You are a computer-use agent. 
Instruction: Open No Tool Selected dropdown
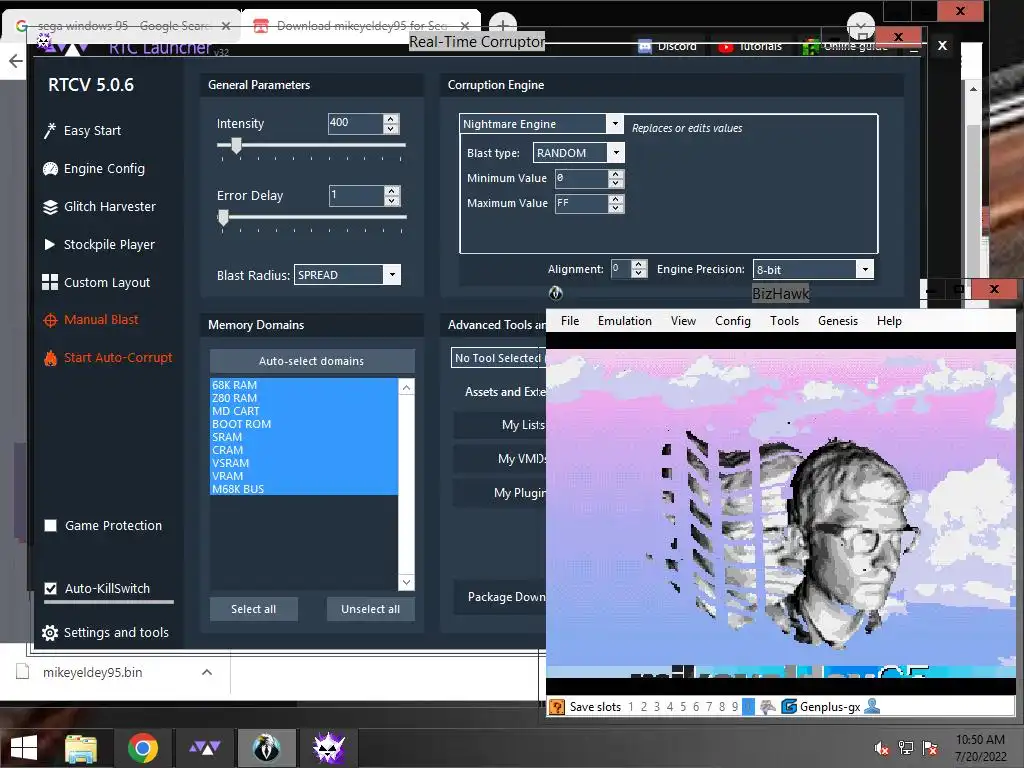tap(498, 358)
